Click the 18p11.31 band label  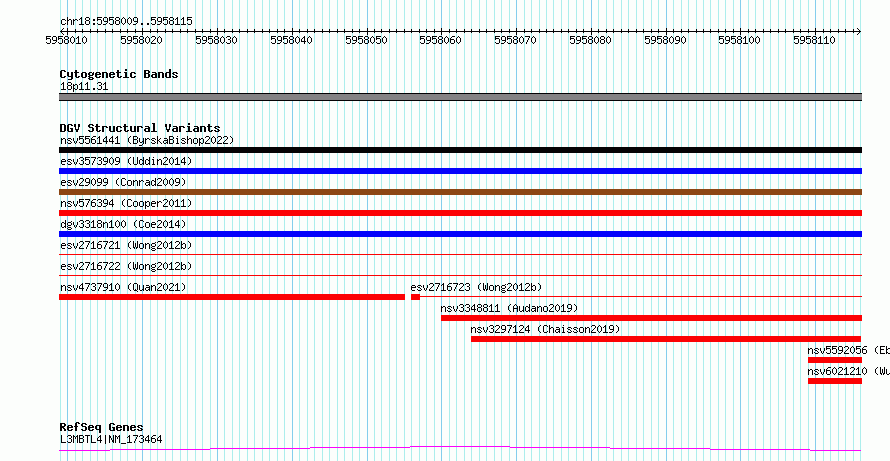pyautogui.click(x=84, y=87)
